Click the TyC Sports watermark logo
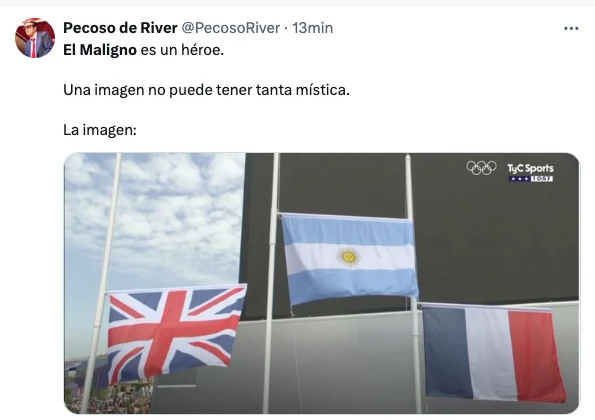 pos(530,169)
